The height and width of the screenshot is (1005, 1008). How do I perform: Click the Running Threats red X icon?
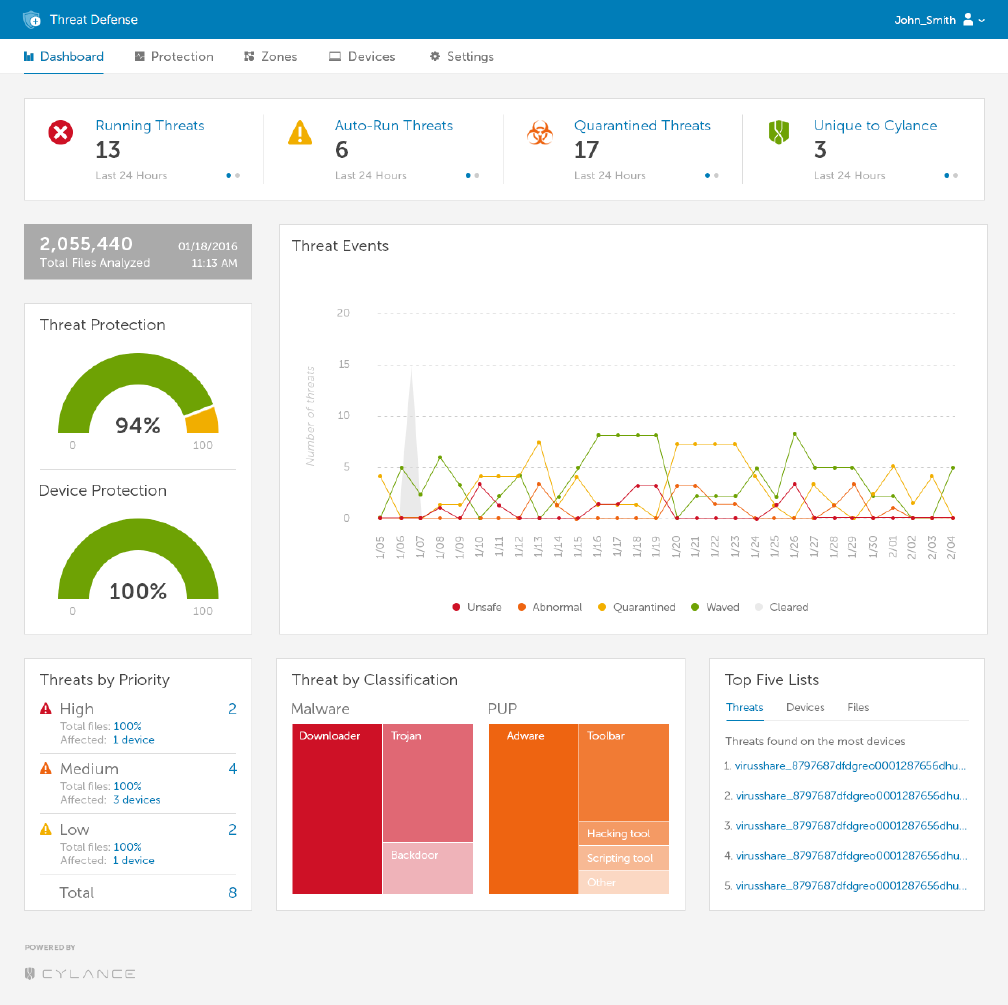click(60, 132)
